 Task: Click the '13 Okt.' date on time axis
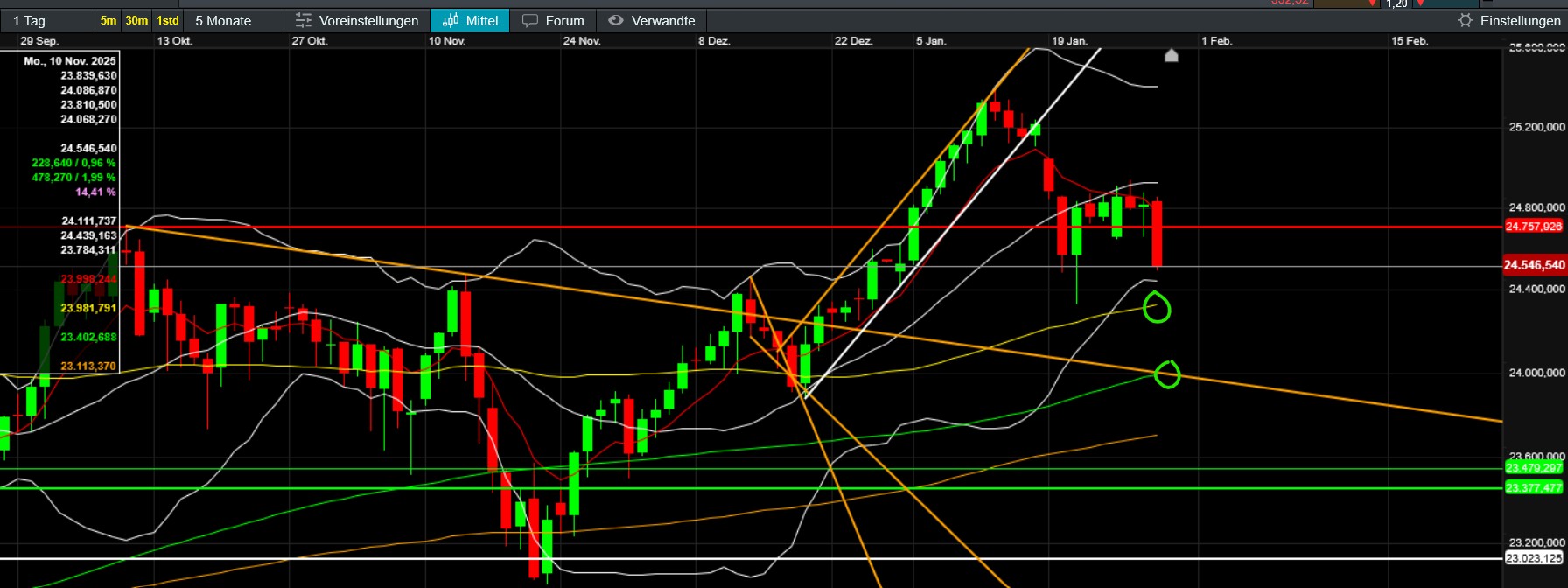click(175, 41)
